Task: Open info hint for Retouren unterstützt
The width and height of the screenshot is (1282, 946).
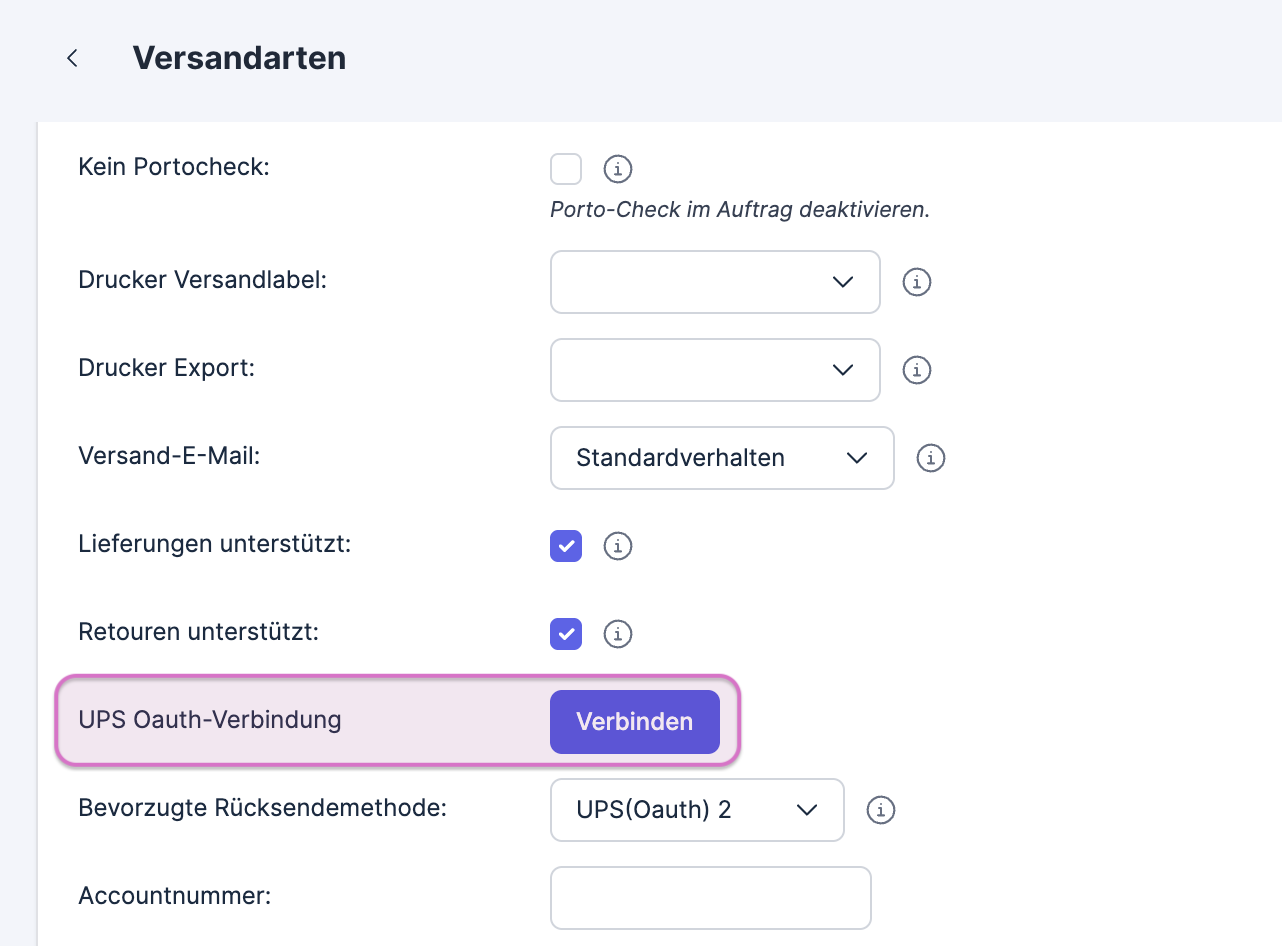Action: coord(618,634)
